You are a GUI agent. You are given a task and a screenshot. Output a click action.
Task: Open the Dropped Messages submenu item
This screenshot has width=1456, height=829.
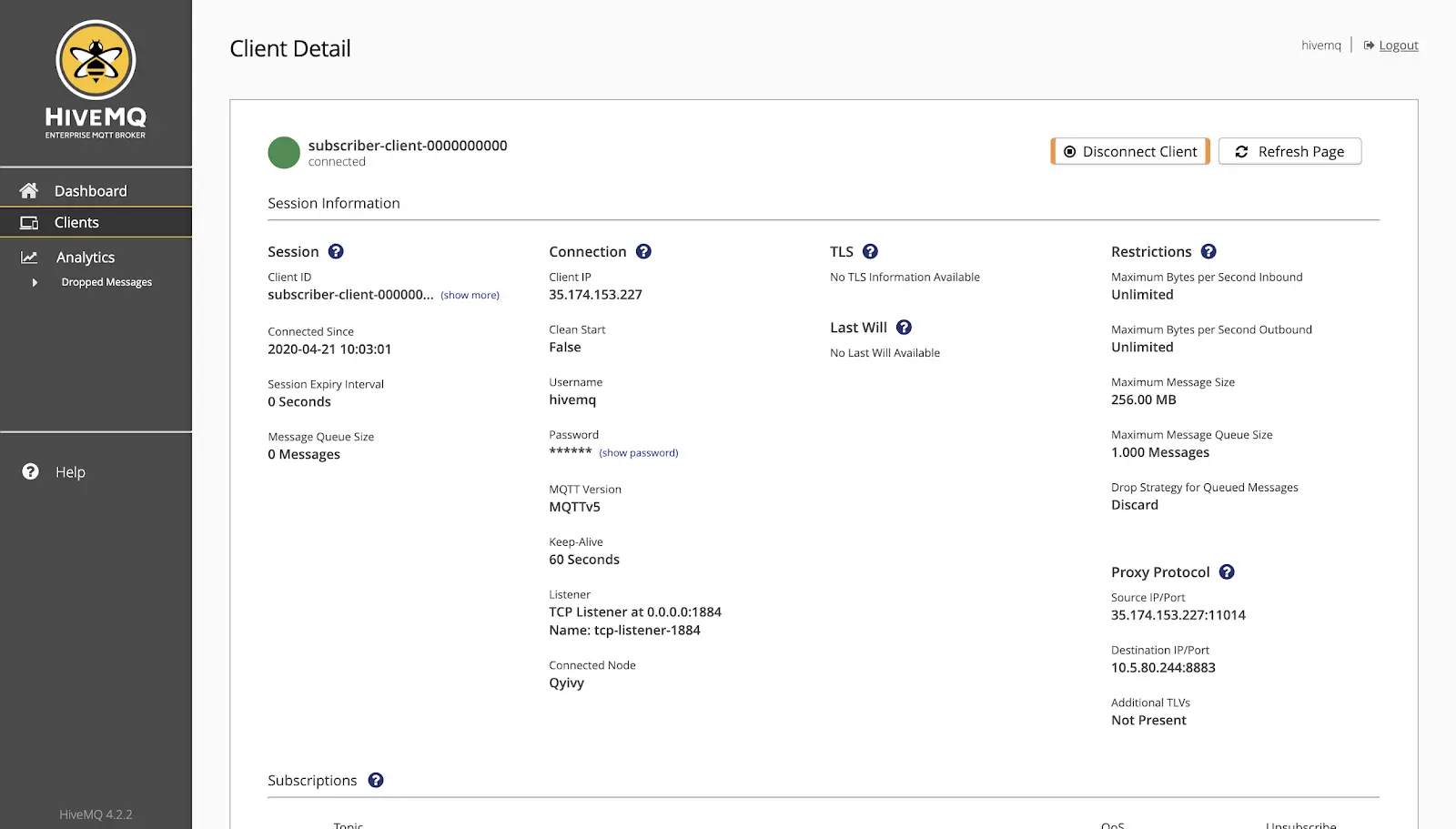tap(106, 283)
